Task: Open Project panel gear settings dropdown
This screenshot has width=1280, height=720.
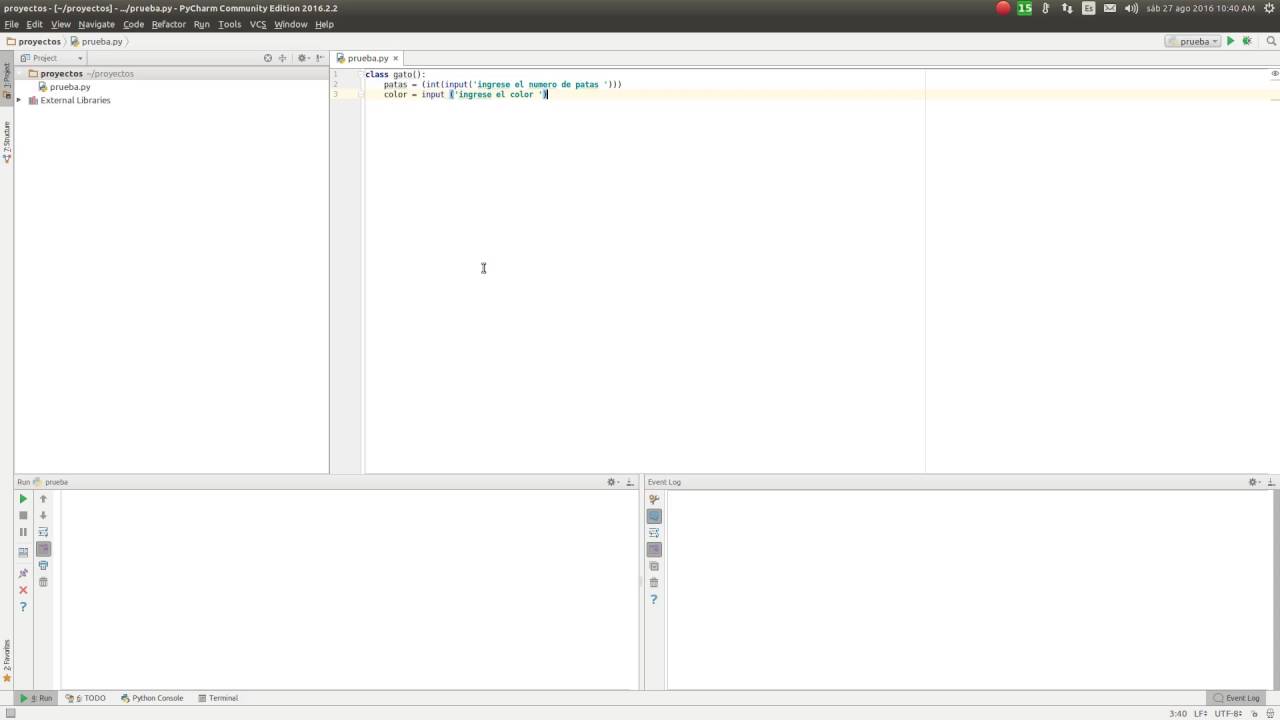Action: pyautogui.click(x=303, y=58)
